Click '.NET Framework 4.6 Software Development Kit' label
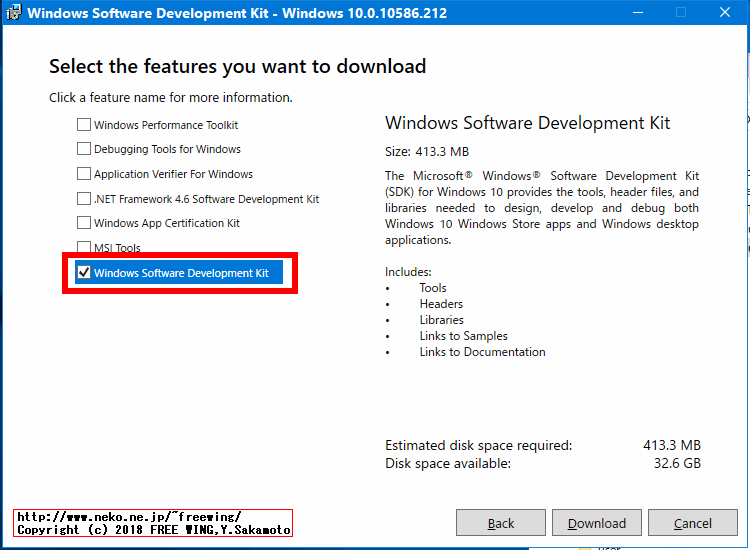The width and height of the screenshot is (750, 550). (207, 199)
